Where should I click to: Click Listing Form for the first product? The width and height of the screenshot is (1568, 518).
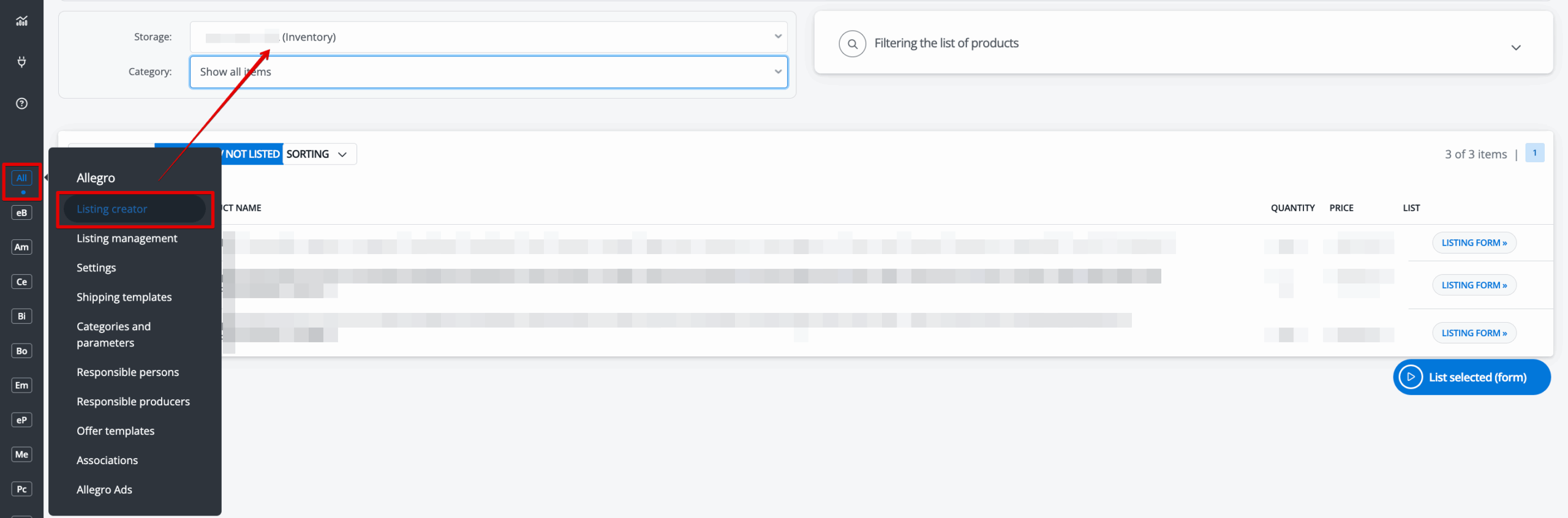click(x=1474, y=243)
